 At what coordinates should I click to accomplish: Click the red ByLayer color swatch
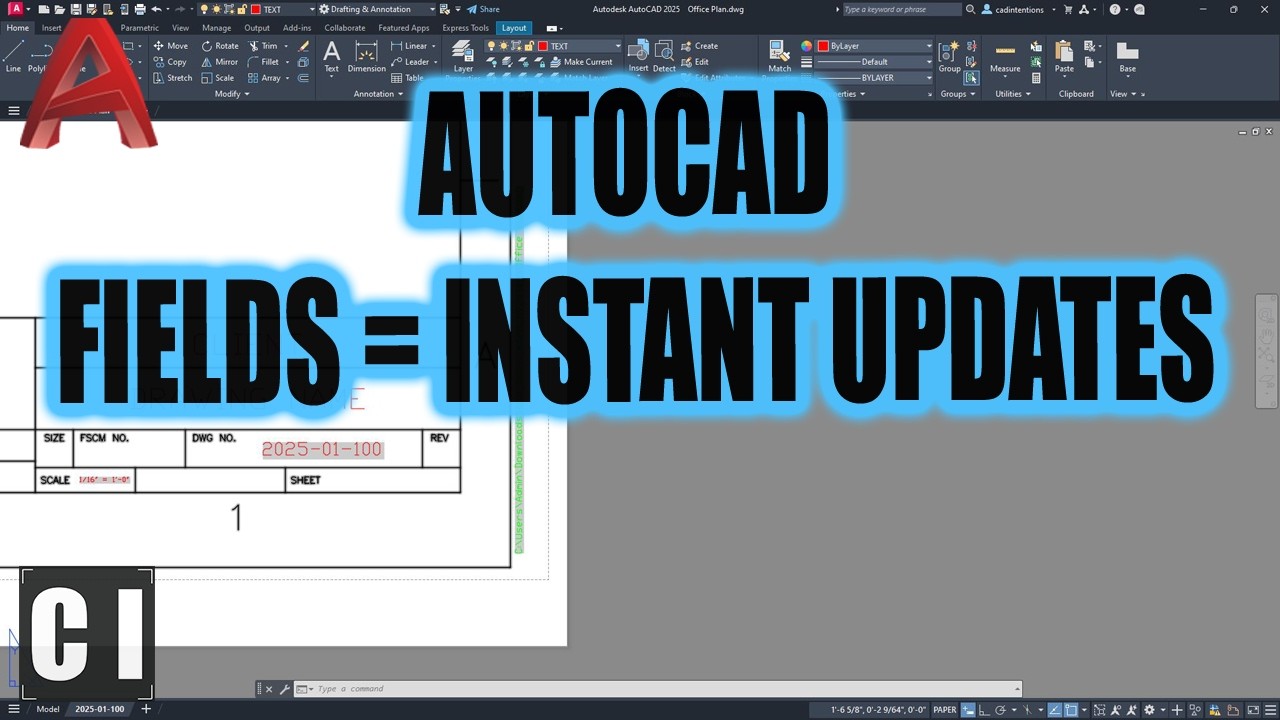[823, 46]
